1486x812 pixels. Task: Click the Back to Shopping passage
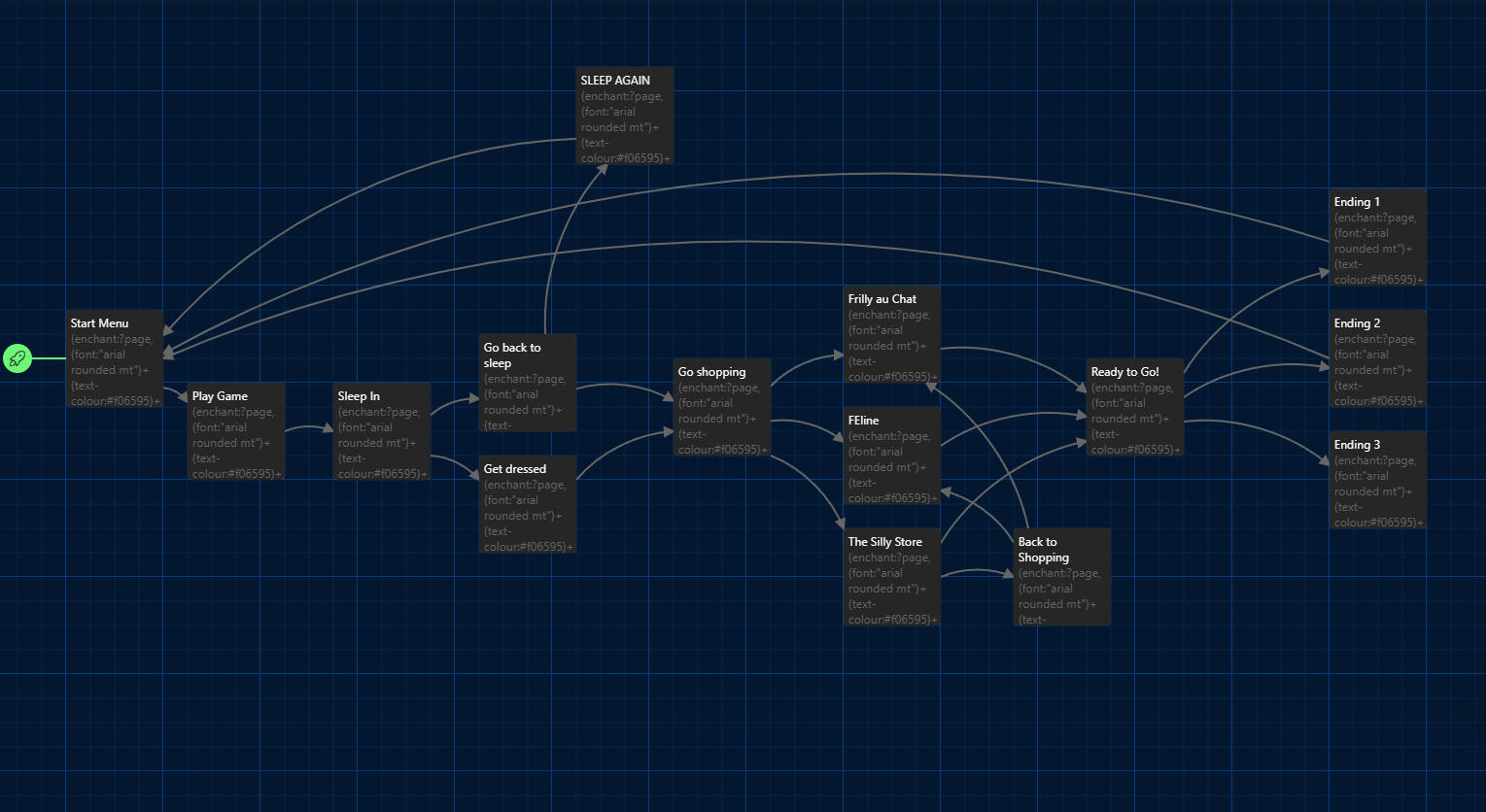(1062, 577)
